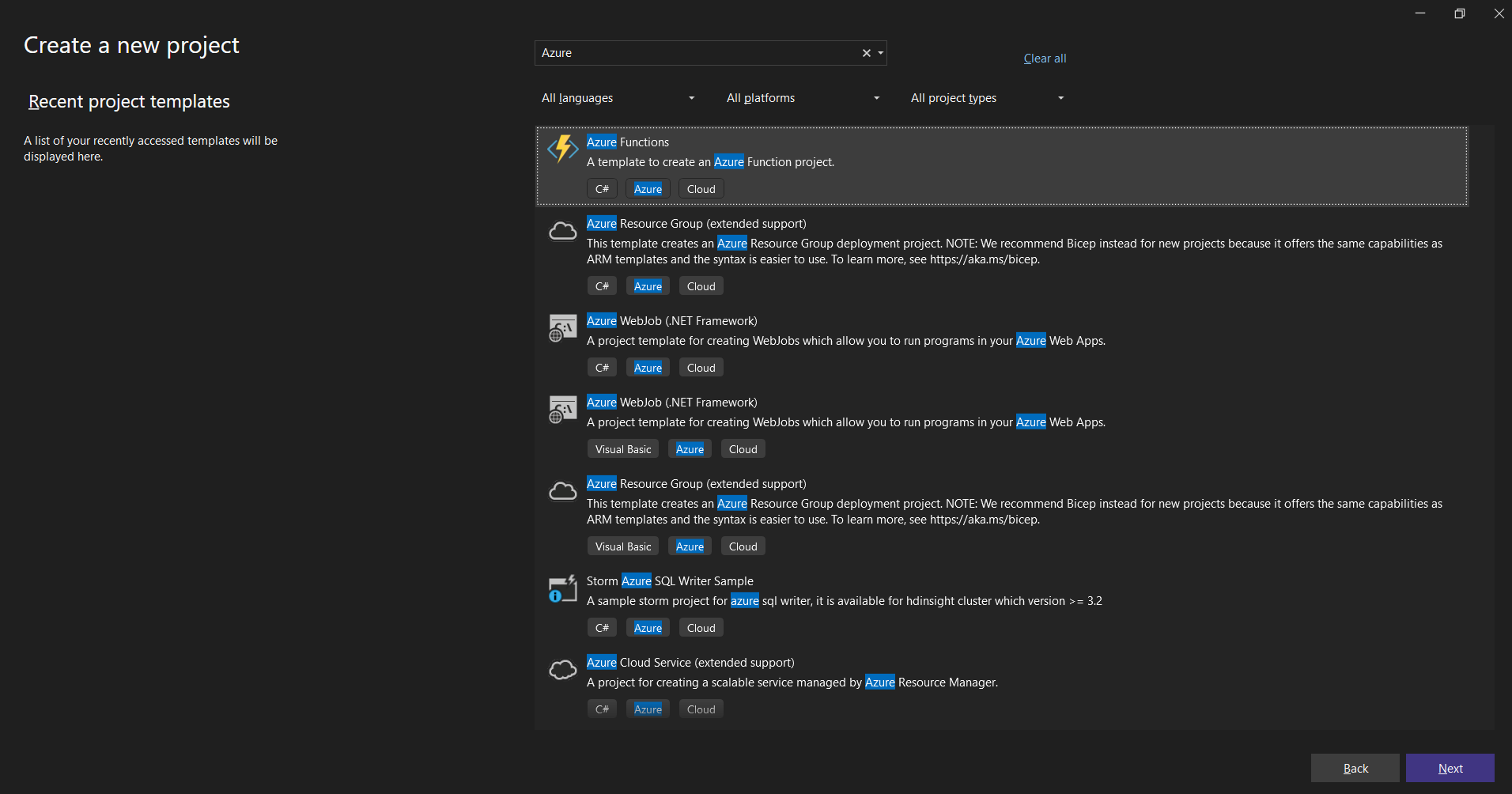
Task: Click the Azure Functions lightning bolt icon
Action: coord(563,149)
